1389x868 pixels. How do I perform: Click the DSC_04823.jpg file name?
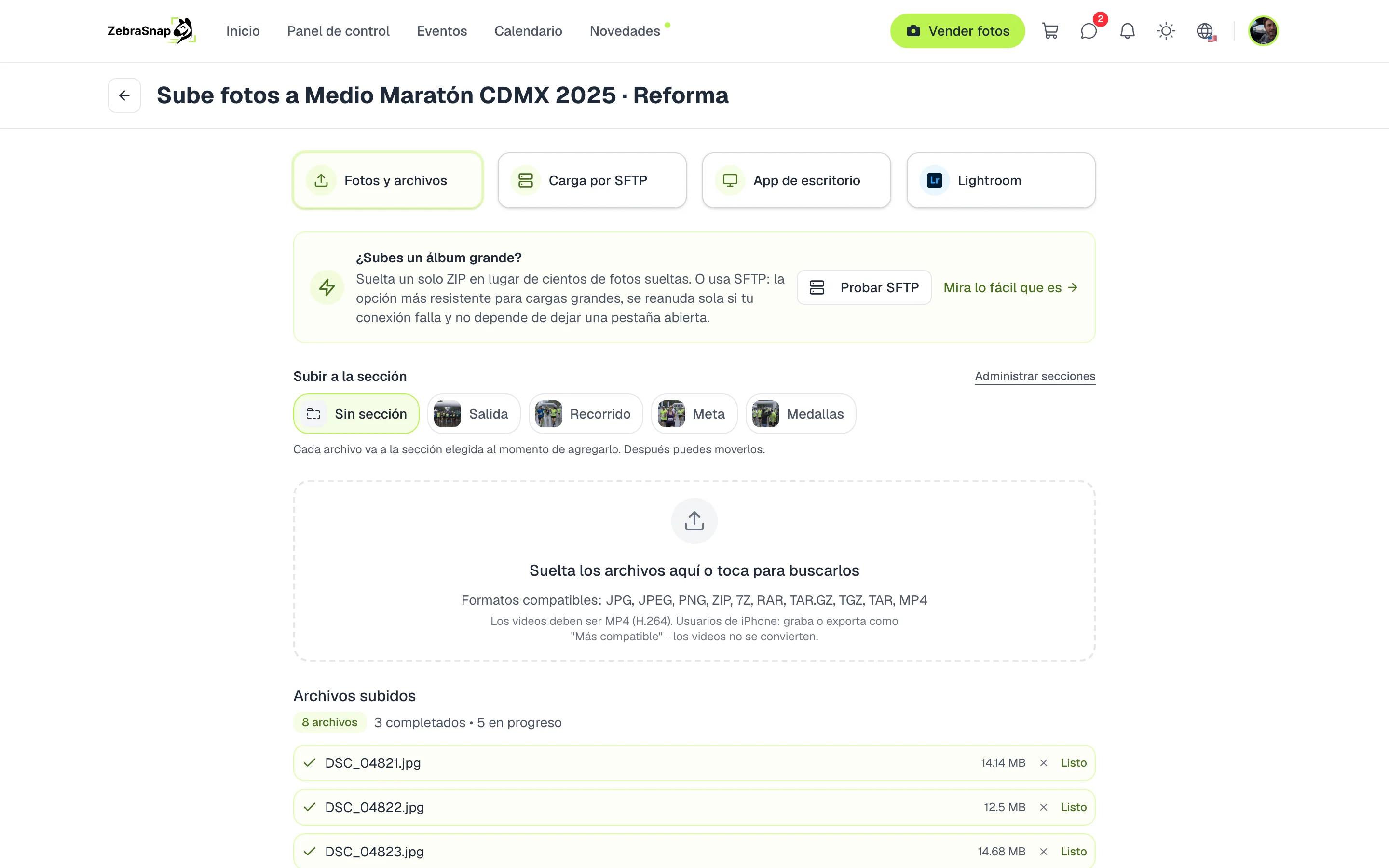(374, 851)
